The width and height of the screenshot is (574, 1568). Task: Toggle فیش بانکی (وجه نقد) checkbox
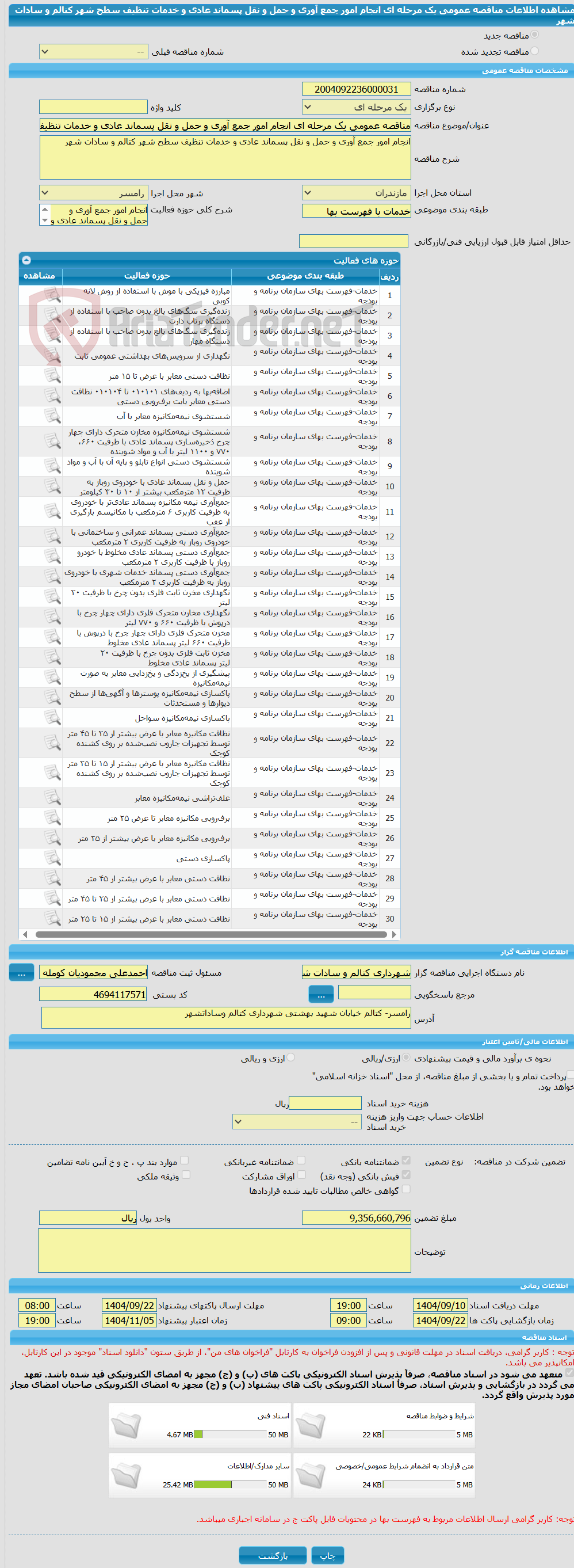(x=406, y=1175)
